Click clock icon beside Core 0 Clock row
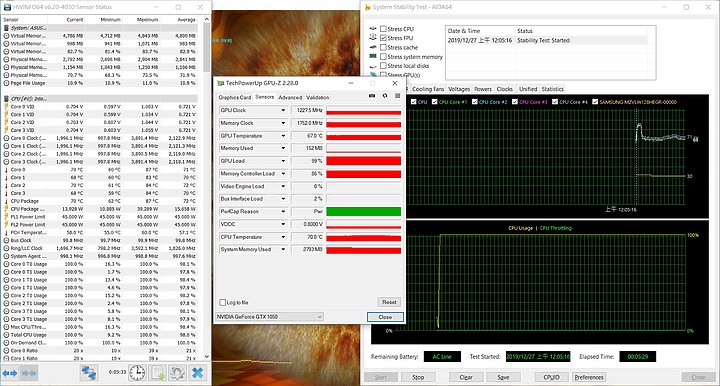720x386 pixels. [6, 138]
